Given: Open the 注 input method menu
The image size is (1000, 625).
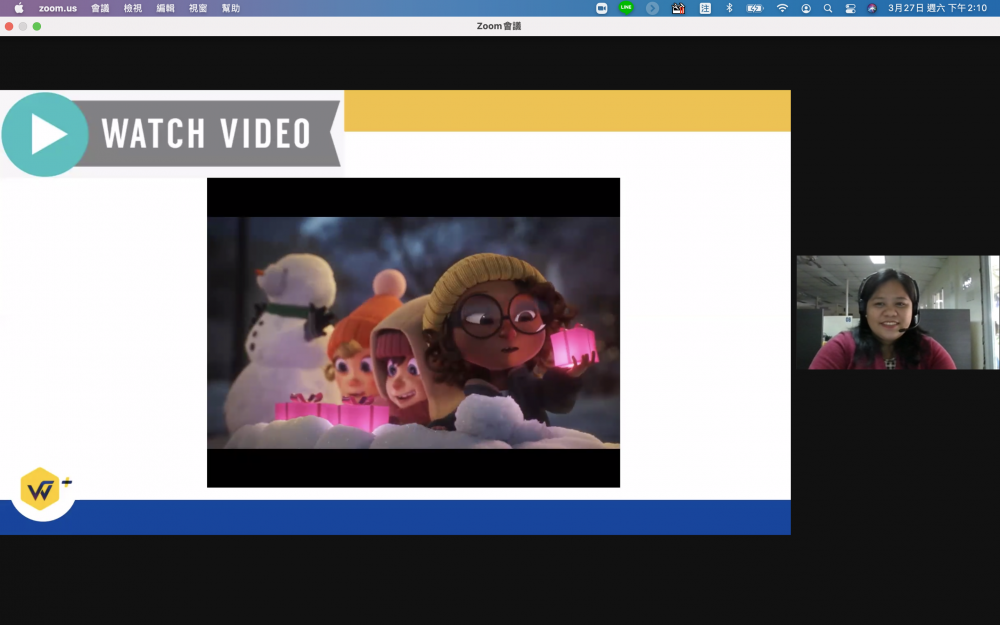Looking at the screenshot, I should (705, 8).
